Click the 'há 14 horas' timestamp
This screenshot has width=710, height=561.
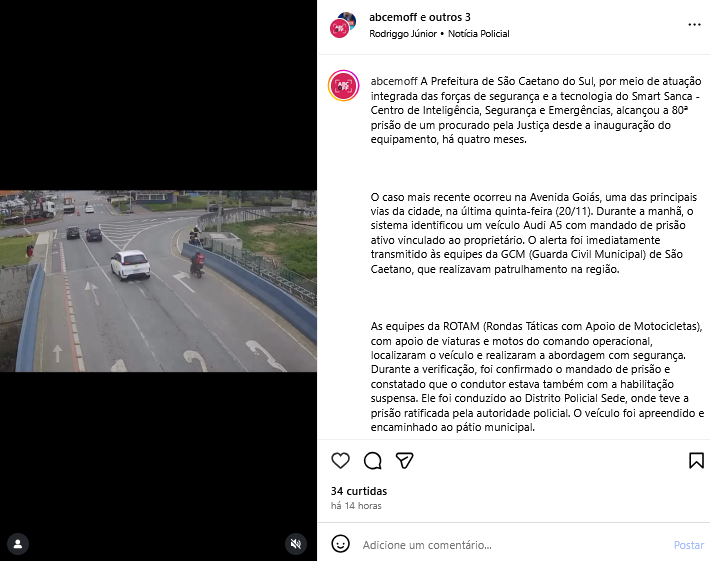(356, 506)
